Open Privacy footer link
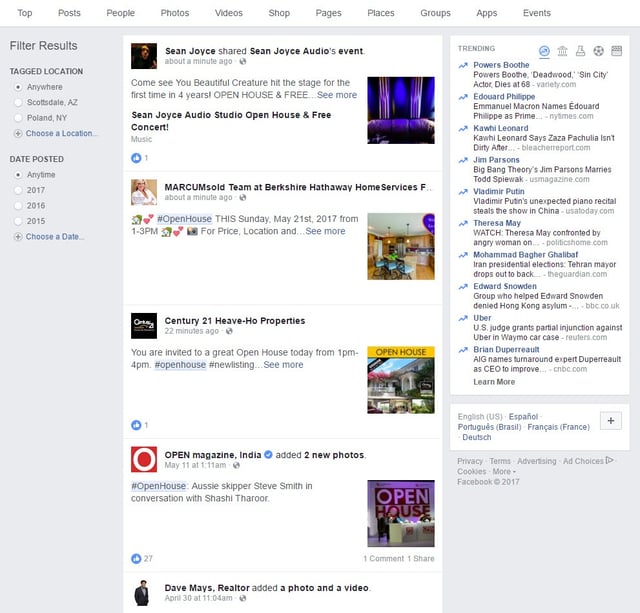Image resolution: width=640 pixels, height=613 pixels. [x=470, y=461]
